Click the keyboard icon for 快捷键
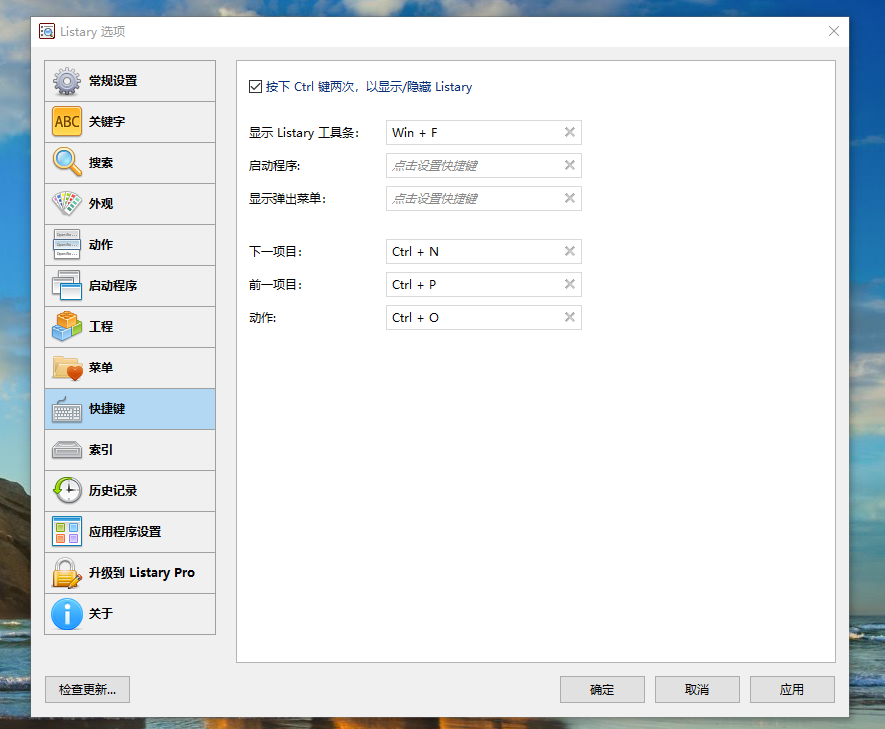Image resolution: width=885 pixels, height=729 pixels. (x=67, y=409)
